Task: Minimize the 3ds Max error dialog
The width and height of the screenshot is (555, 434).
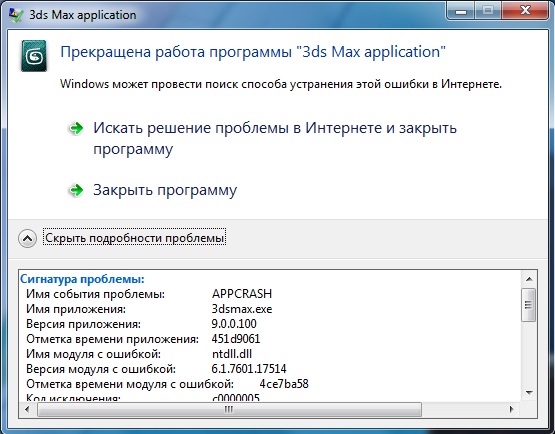Action: click(460, 12)
